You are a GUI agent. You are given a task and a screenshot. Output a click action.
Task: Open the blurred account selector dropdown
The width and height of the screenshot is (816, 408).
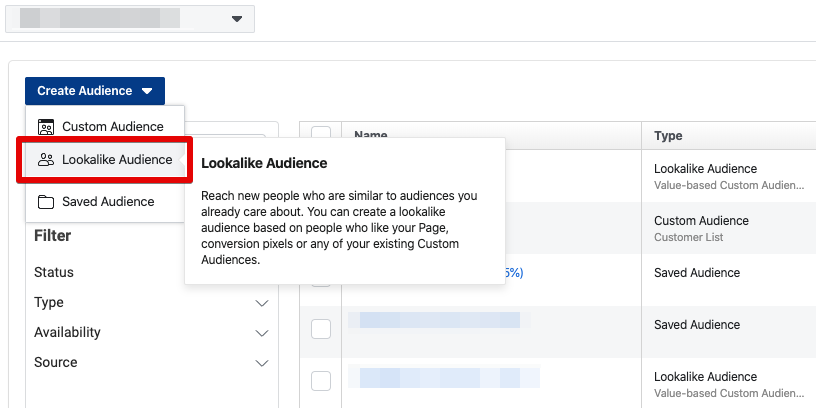pyautogui.click(x=130, y=19)
